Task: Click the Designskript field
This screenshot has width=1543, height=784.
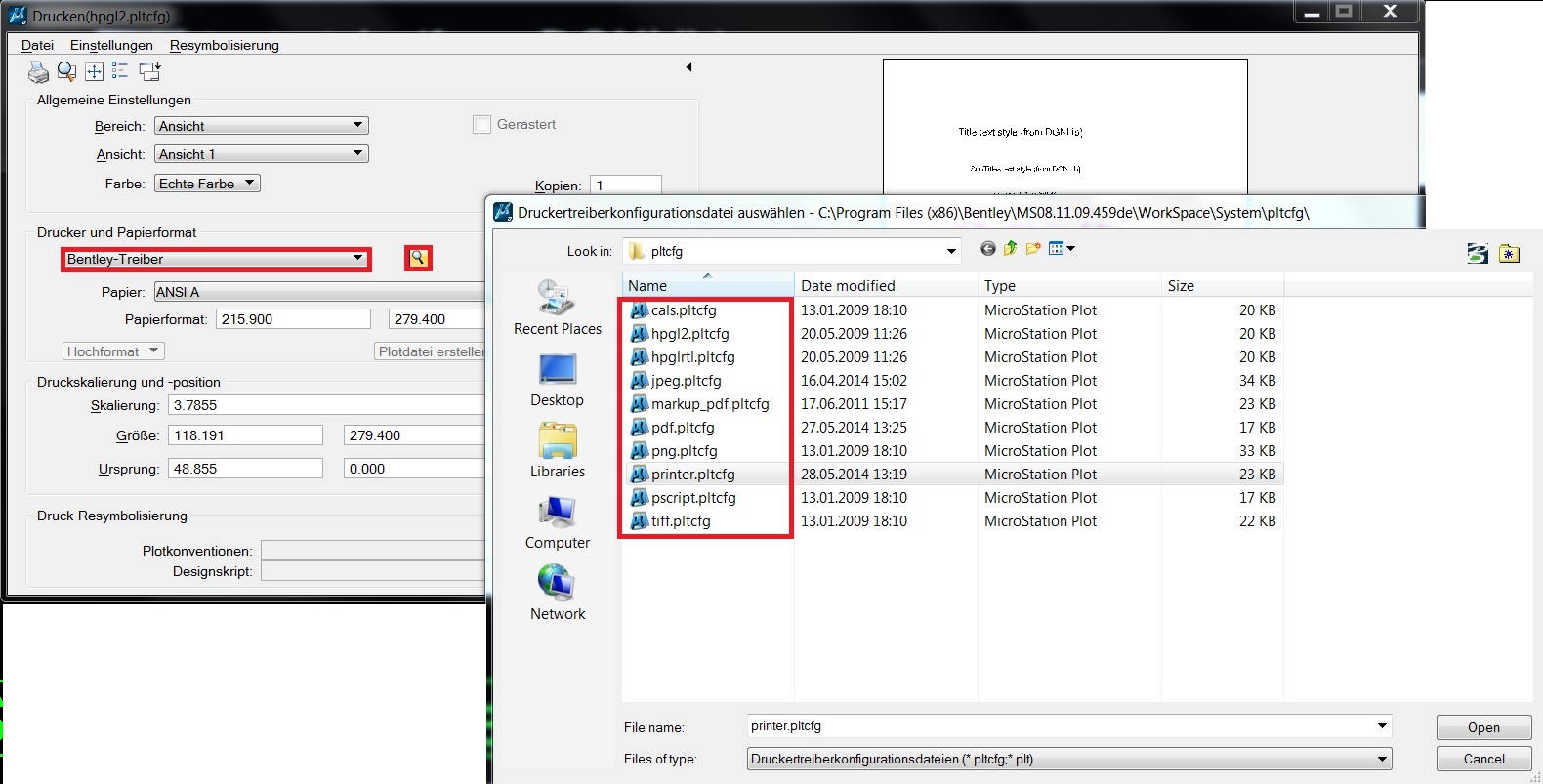Action: (x=373, y=571)
